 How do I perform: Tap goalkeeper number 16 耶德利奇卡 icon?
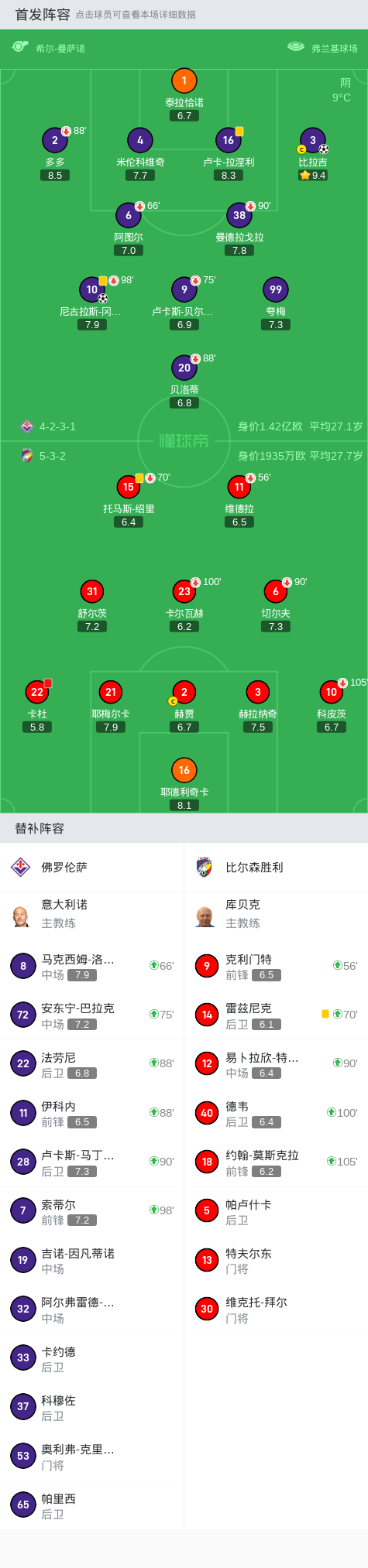pos(184,770)
